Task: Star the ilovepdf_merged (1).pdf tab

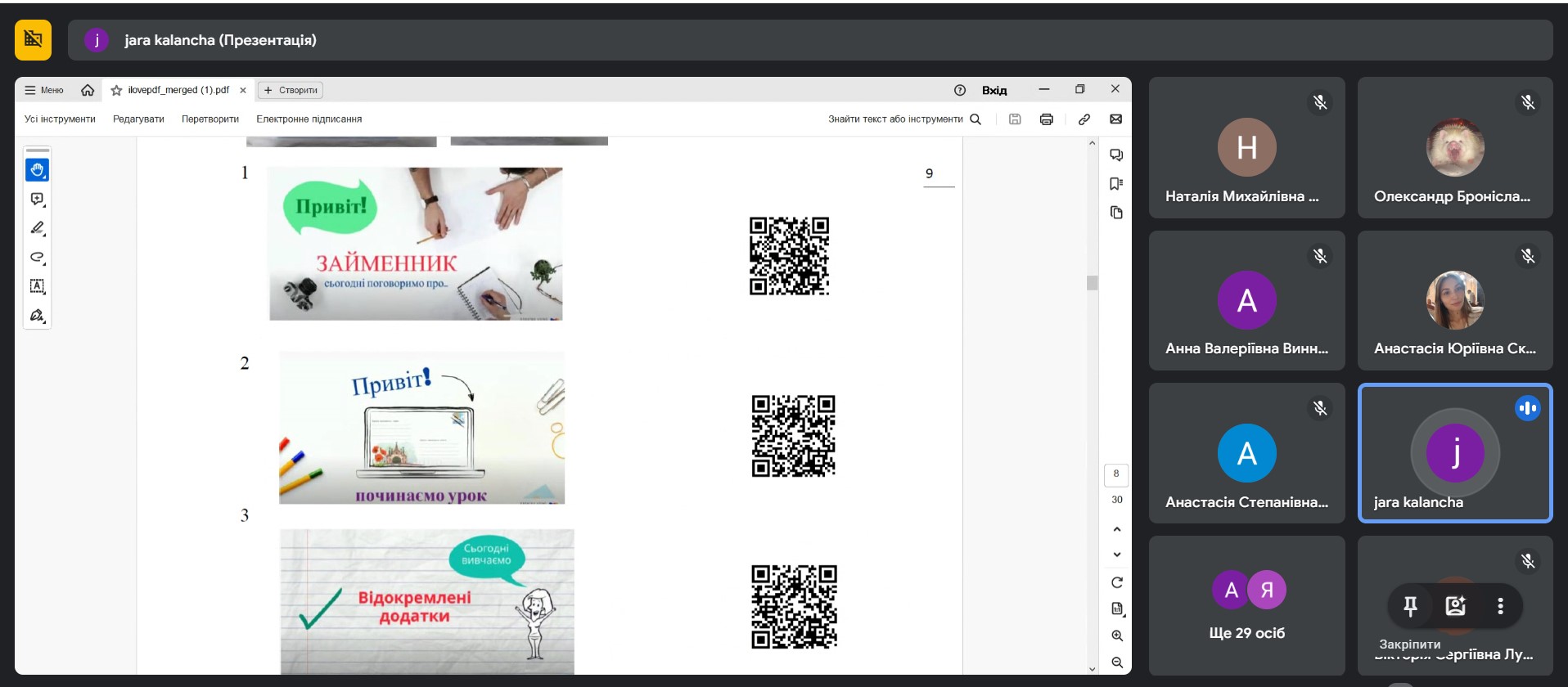Action: [x=116, y=90]
